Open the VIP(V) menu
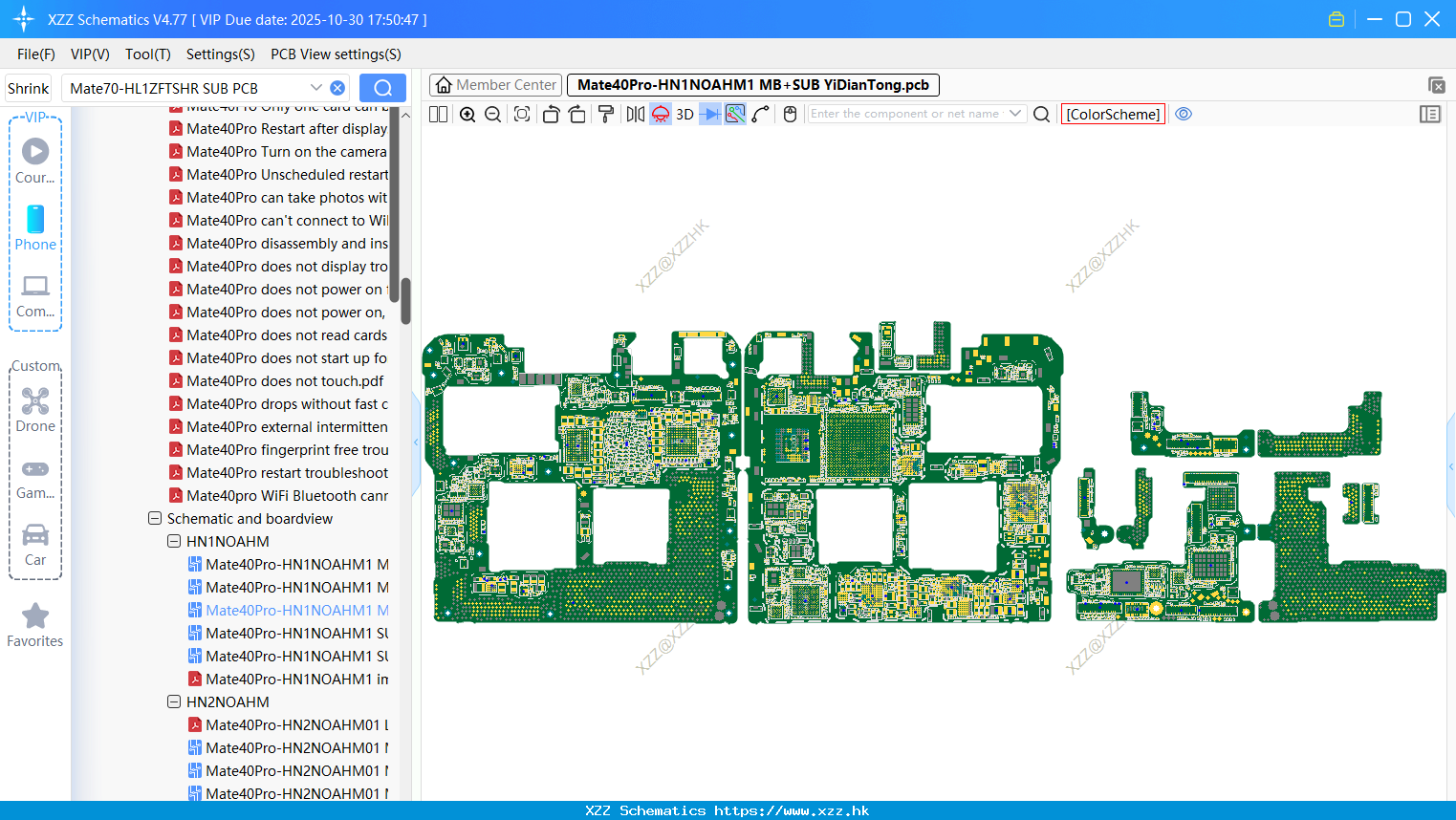The height and width of the screenshot is (820, 1456). [x=90, y=54]
